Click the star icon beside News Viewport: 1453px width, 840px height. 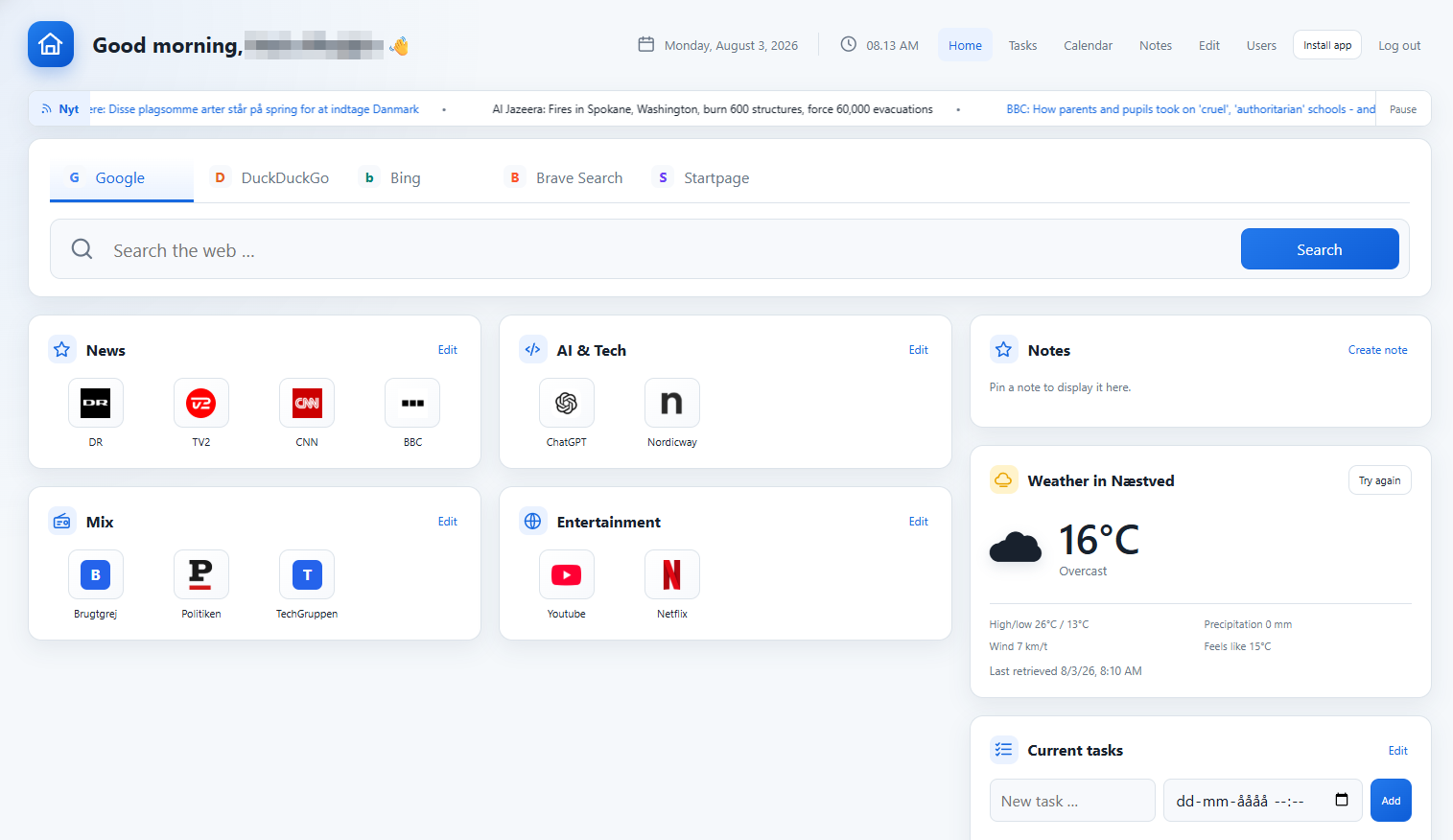(x=62, y=350)
